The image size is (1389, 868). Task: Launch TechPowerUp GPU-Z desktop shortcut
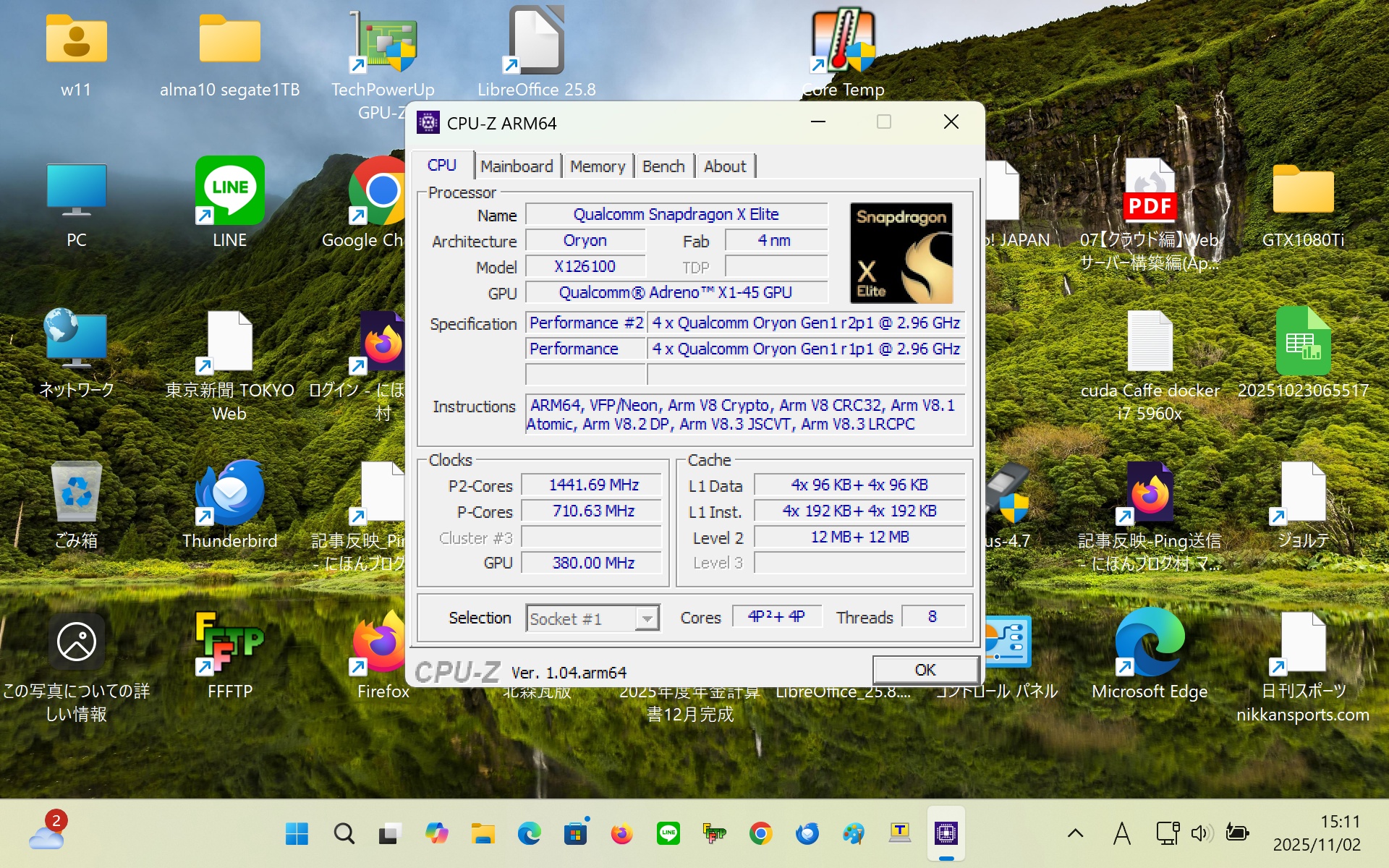(x=383, y=65)
